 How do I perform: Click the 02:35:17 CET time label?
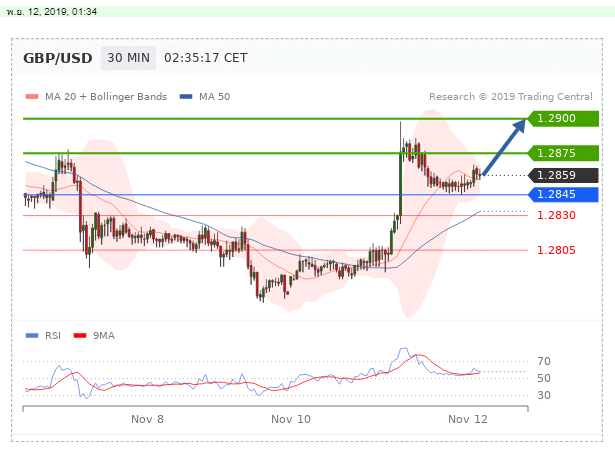(206, 58)
